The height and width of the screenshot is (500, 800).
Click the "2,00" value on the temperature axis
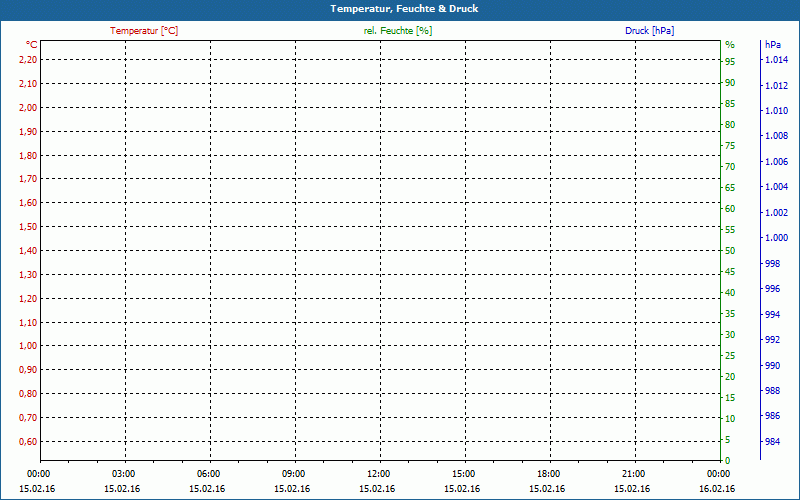28,108
